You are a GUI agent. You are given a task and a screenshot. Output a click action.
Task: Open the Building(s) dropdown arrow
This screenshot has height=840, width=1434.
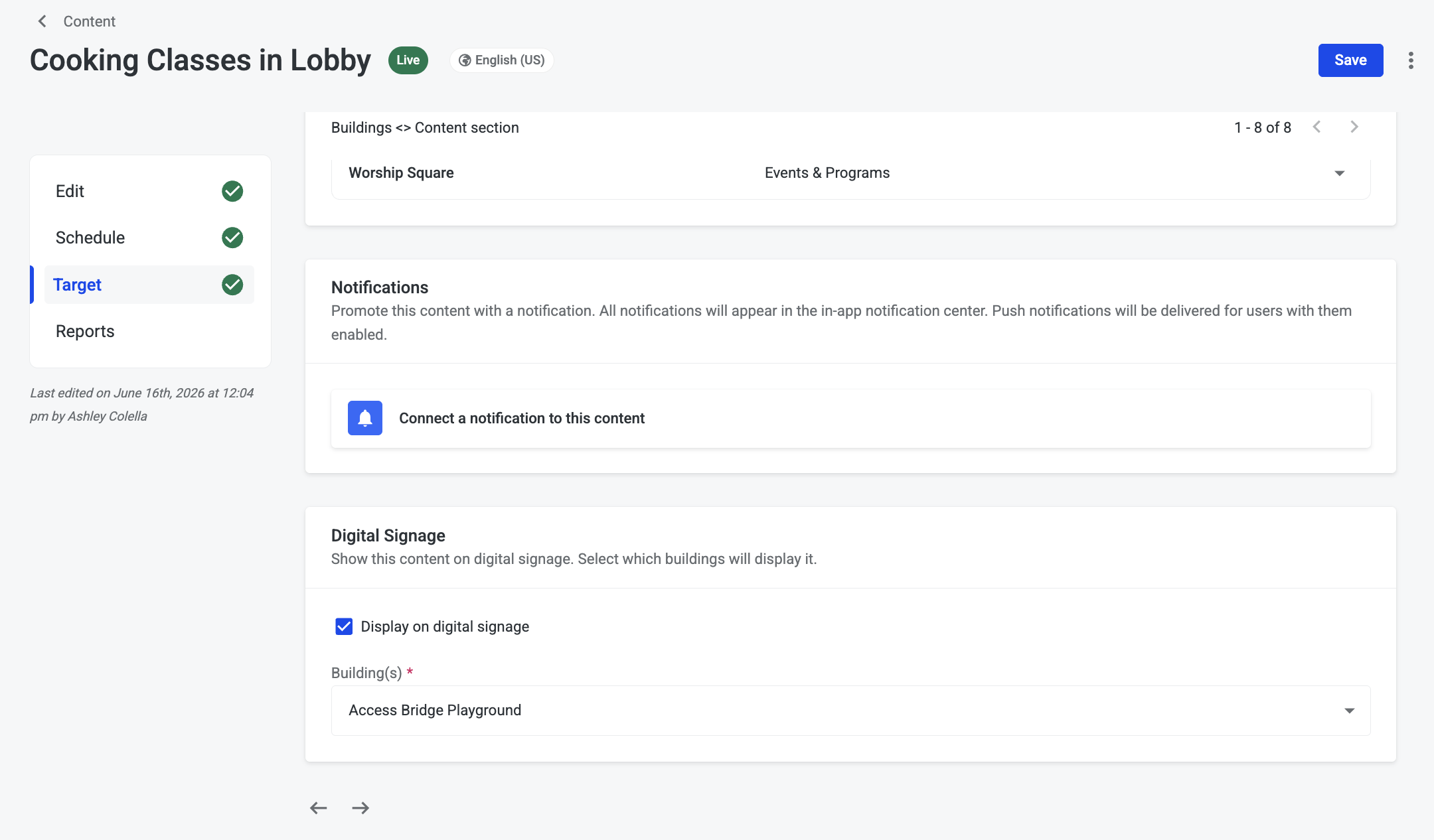point(1350,711)
